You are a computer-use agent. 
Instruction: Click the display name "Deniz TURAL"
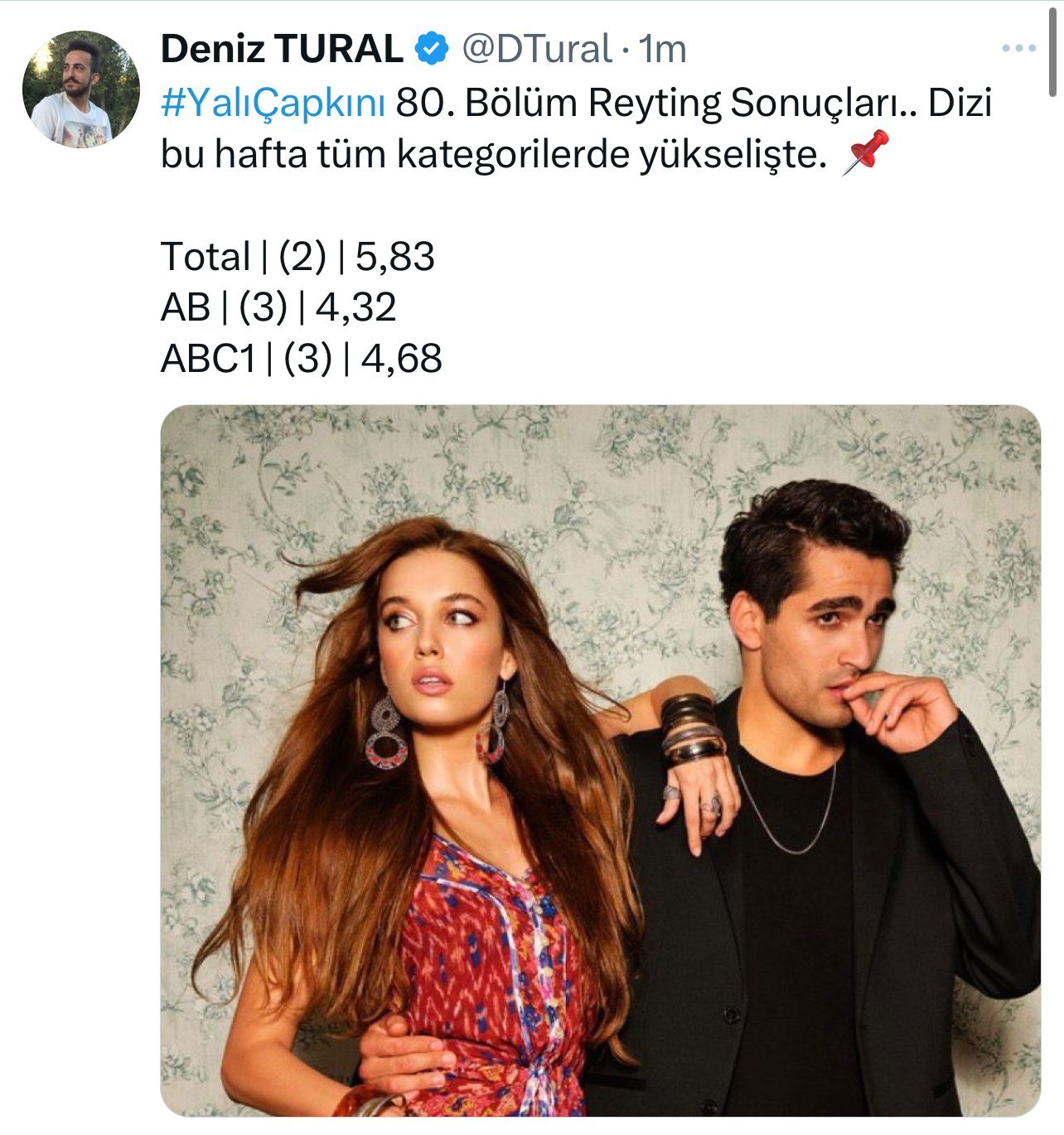[282, 50]
